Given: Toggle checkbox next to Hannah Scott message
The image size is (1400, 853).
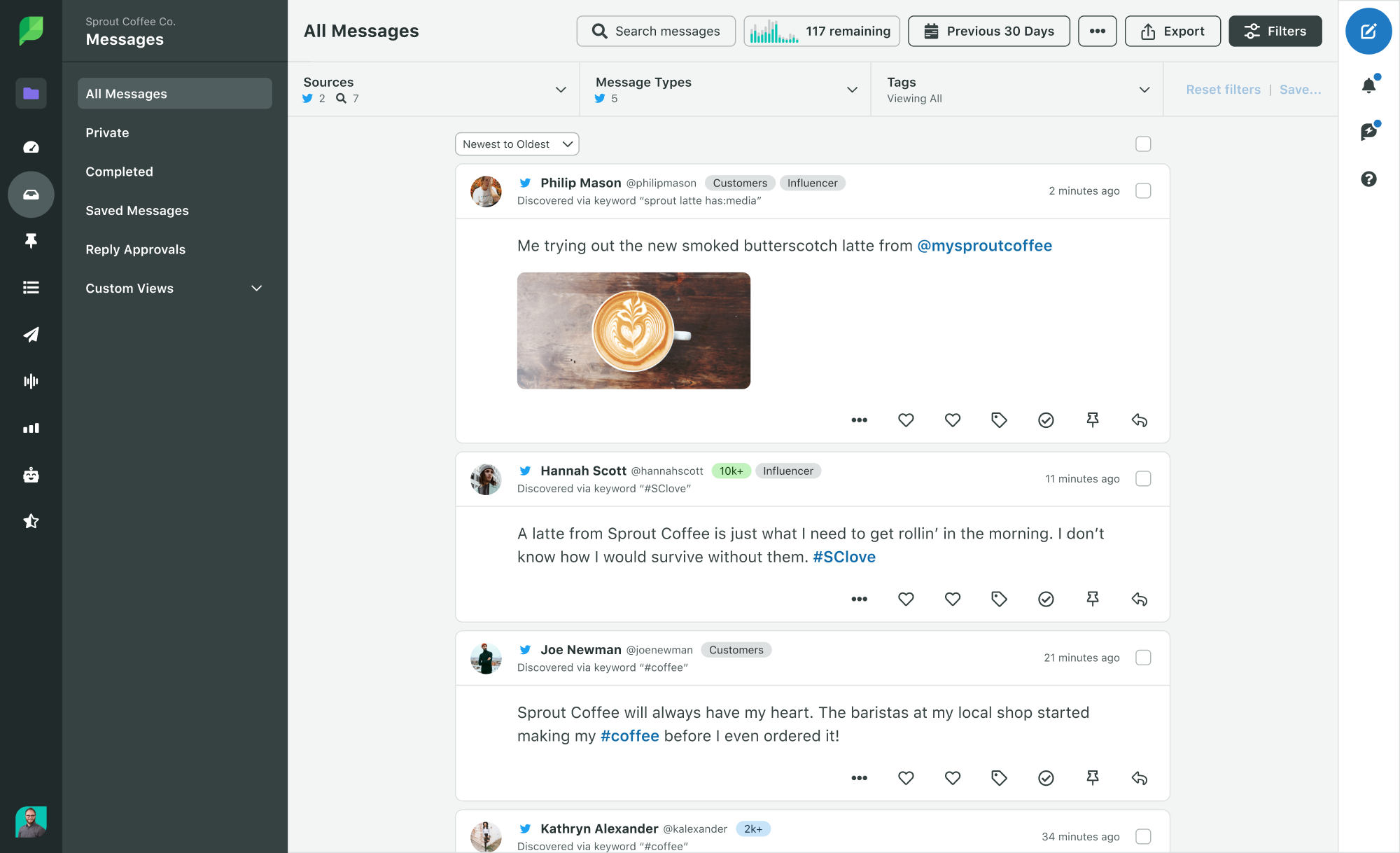Looking at the screenshot, I should (1143, 478).
